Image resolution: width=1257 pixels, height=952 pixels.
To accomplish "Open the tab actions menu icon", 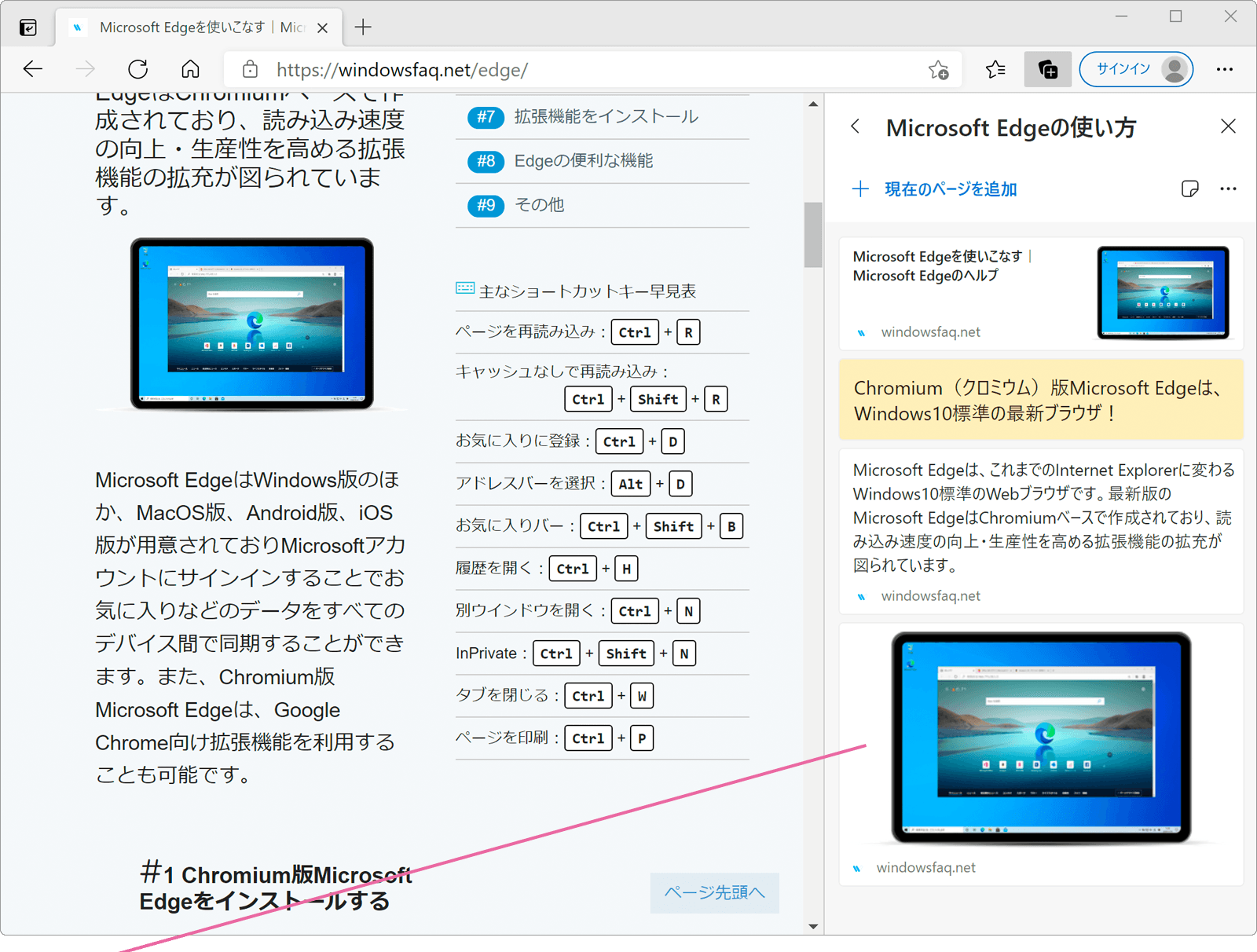I will [28, 28].
